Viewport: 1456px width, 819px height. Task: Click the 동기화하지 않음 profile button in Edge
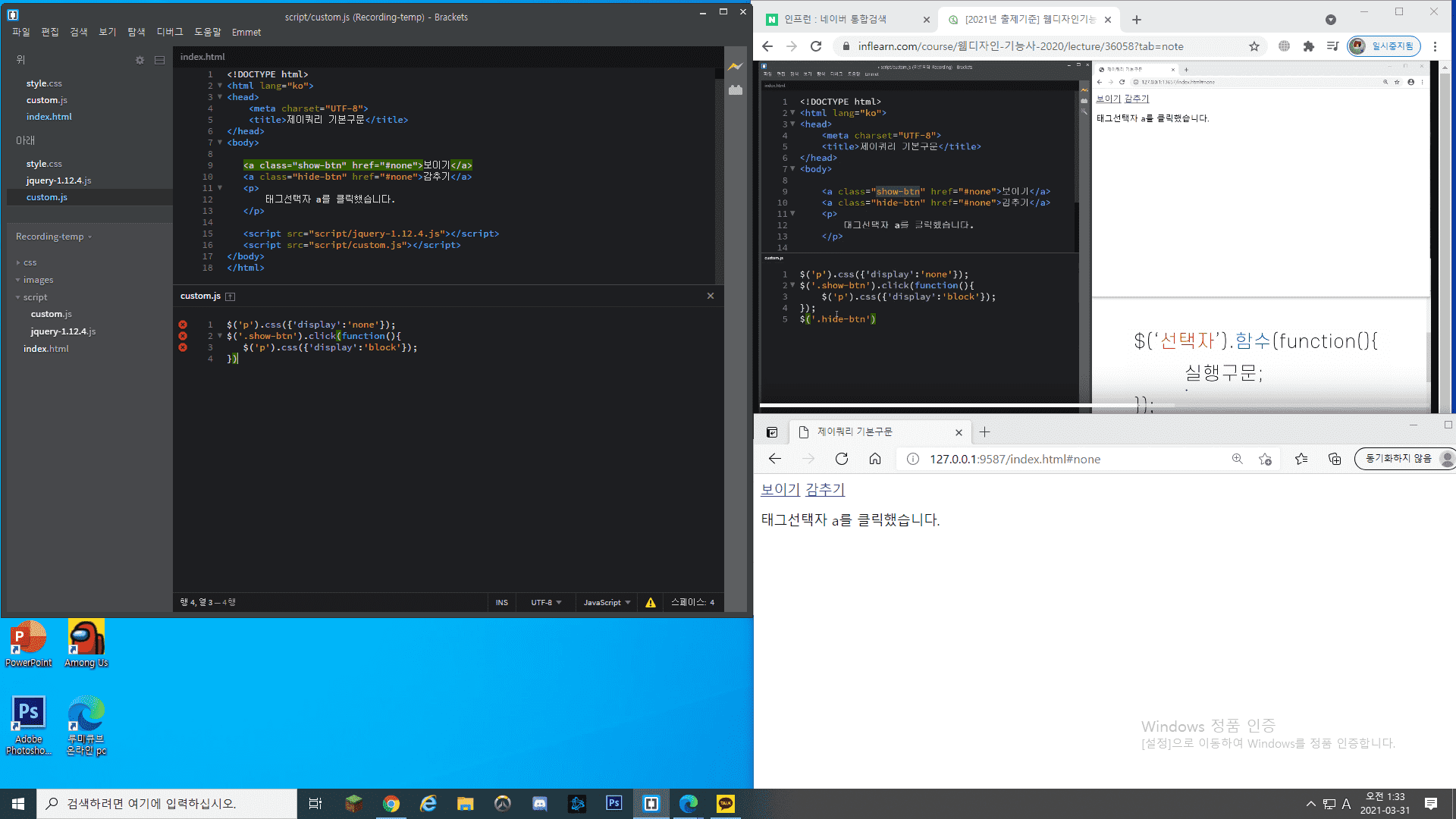(1404, 459)
